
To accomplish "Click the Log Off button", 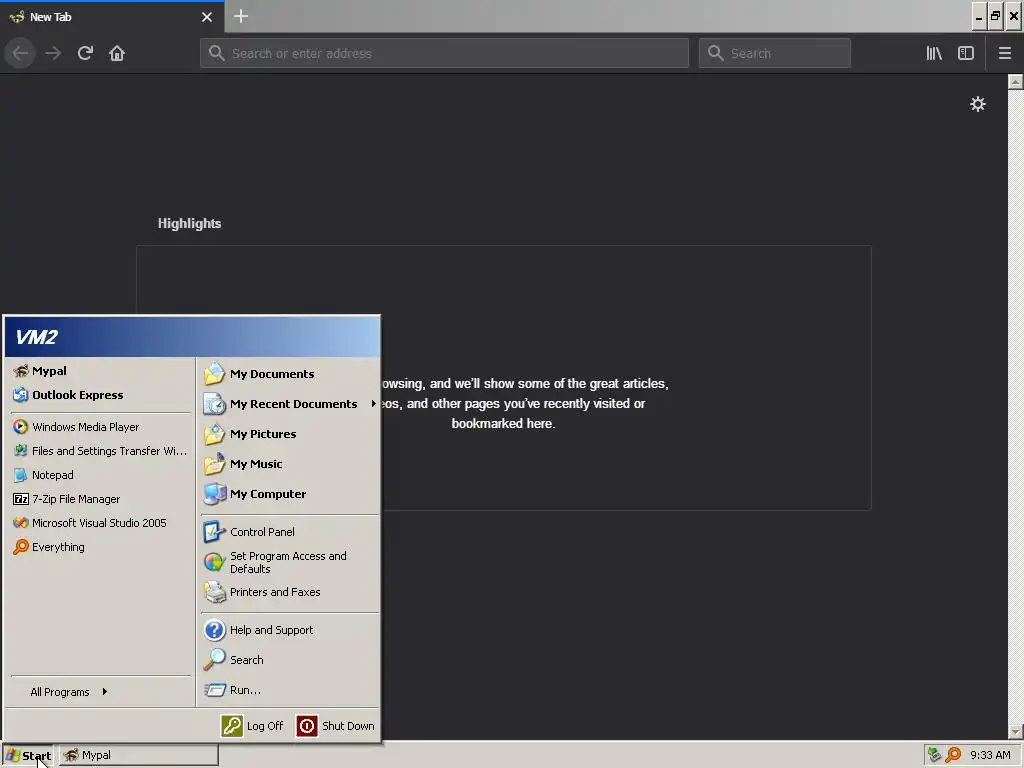I will pyautogui.click(x=252, y=726).
